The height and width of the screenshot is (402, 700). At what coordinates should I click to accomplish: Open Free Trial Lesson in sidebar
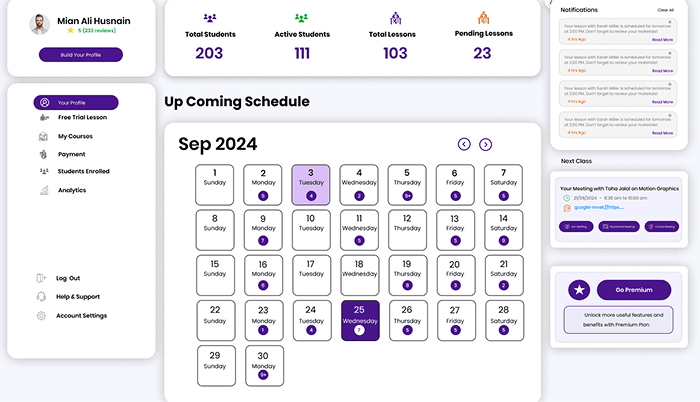tap(74, 117)
